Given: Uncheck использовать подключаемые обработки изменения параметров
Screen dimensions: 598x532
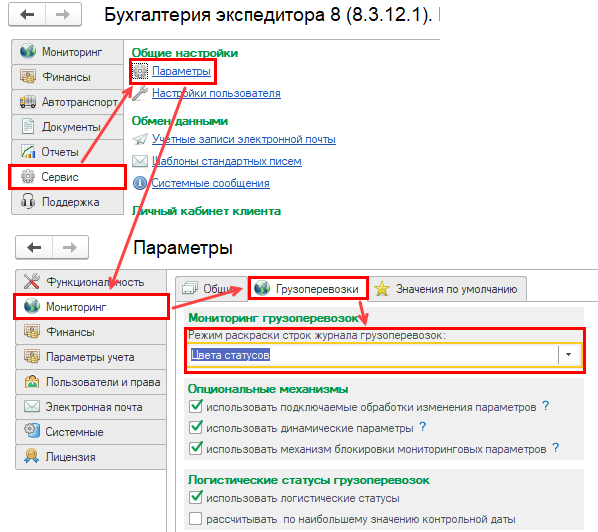Looking at the screenshot, I should coord(196,406).
